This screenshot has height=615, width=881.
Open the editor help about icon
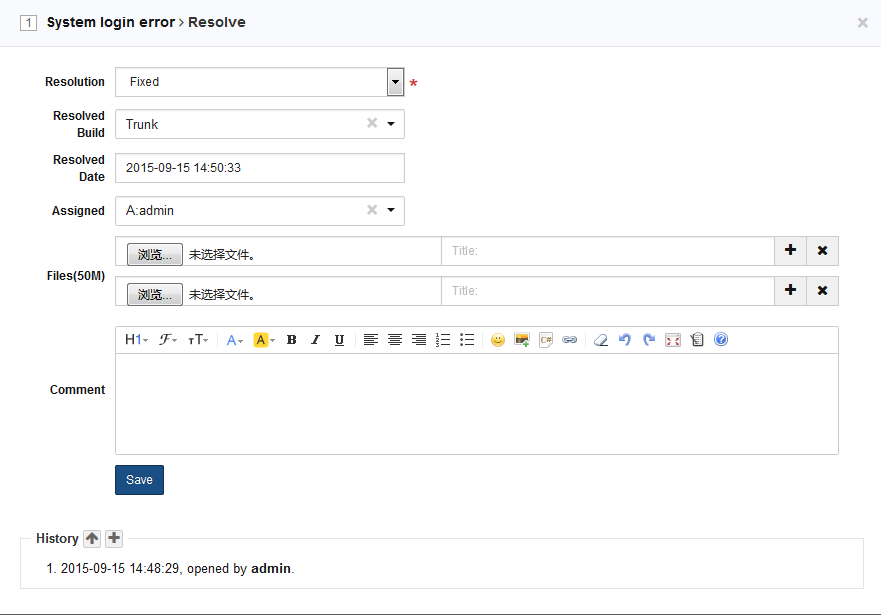pos(721,340)
